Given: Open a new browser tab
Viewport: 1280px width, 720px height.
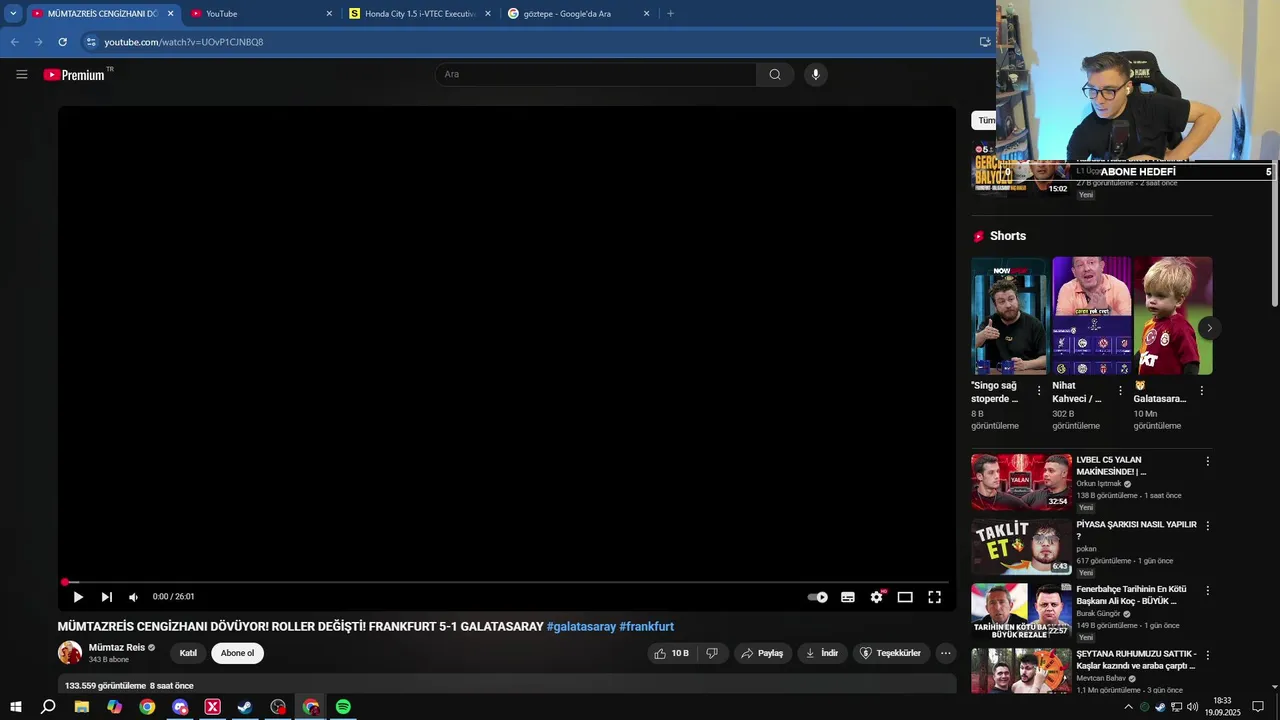Looking at the screenshot, I should [x=670, y=14].
